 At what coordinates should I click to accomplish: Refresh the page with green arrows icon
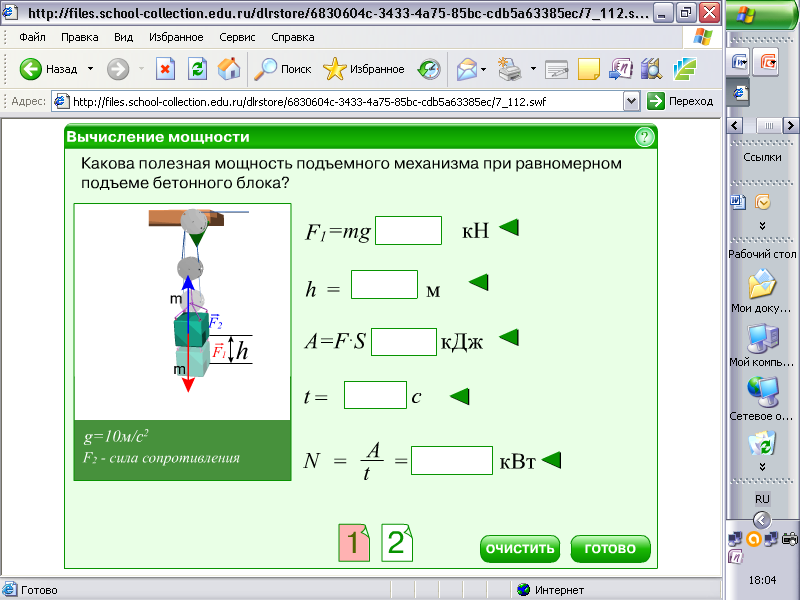point(197,69)
